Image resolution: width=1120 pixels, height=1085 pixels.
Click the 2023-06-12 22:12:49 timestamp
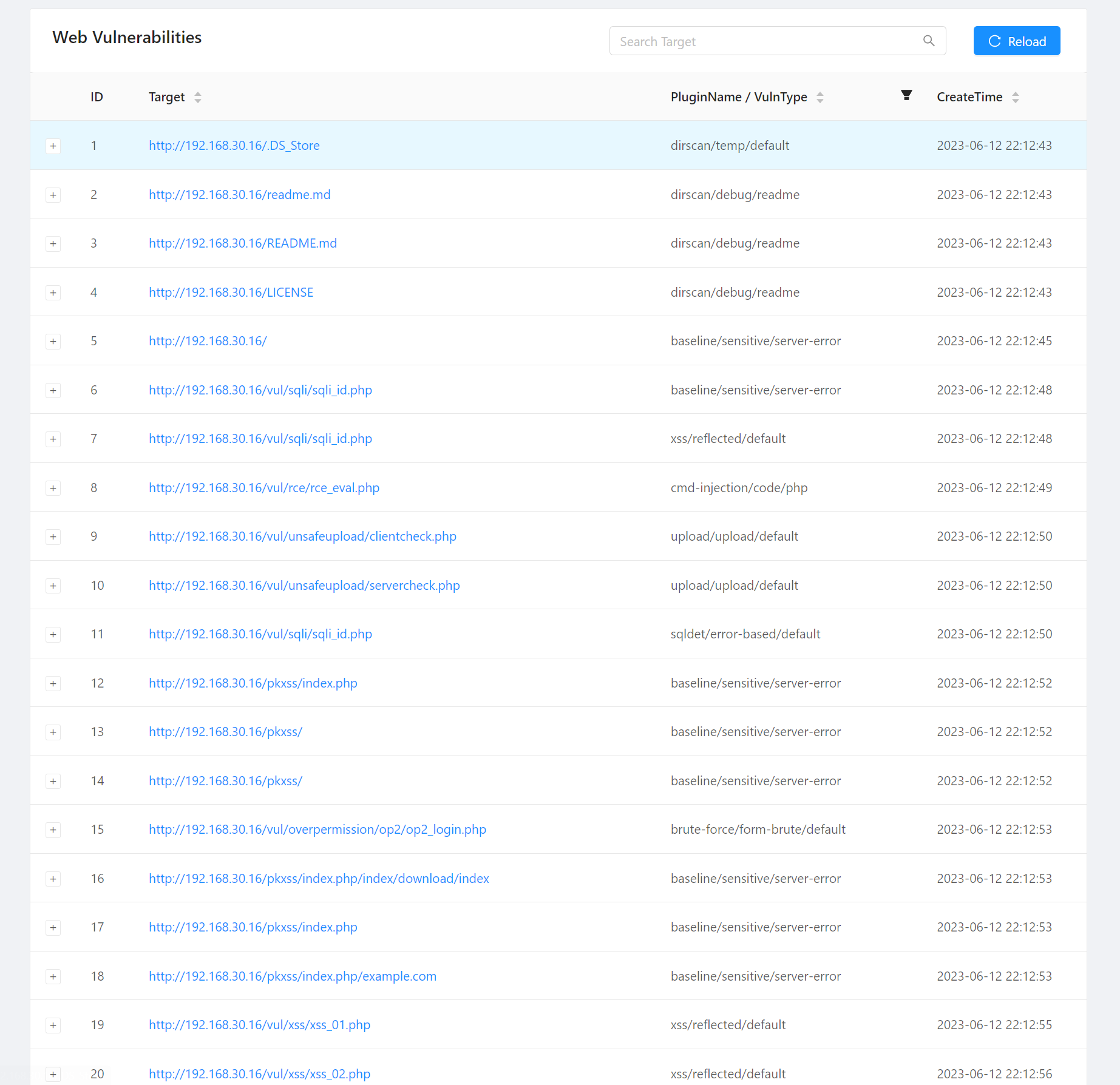point(994,488)
